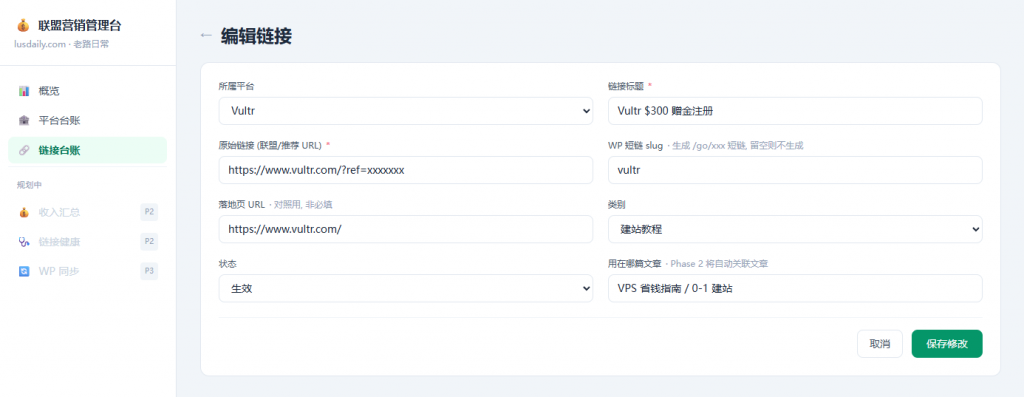This screenshot has width=1024, height=397.
Task: Click the 链接台账 link icon
Action: click(24, 150)
